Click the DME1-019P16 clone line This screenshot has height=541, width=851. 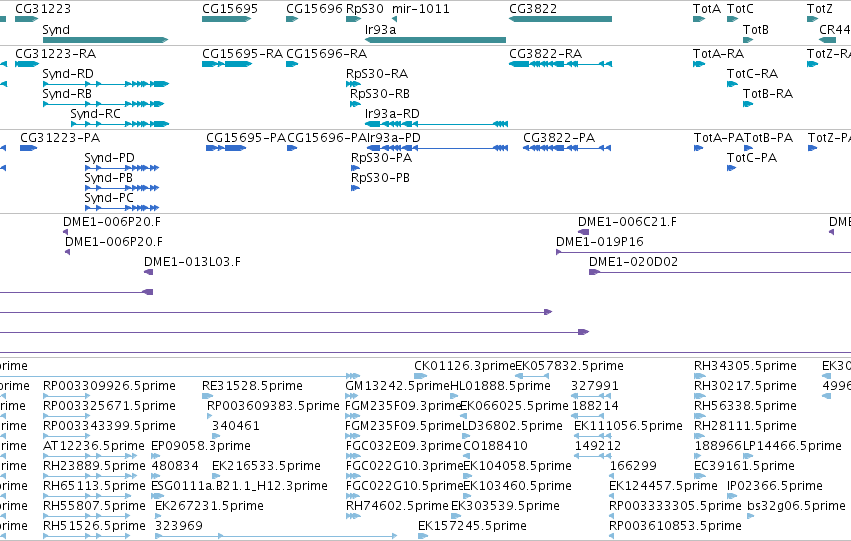tap(703, 252)
